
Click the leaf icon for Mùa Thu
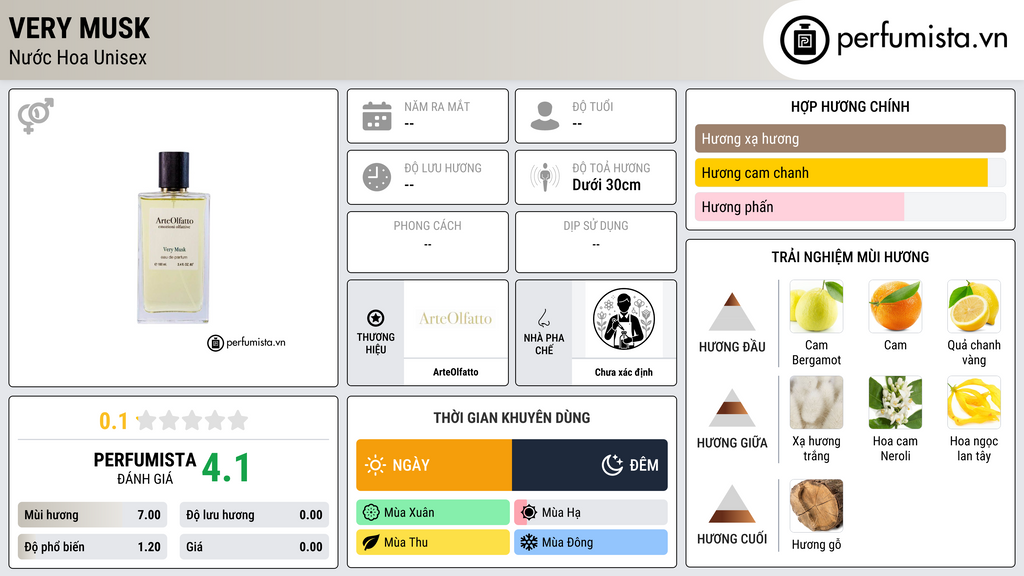(x=371, y=542)
